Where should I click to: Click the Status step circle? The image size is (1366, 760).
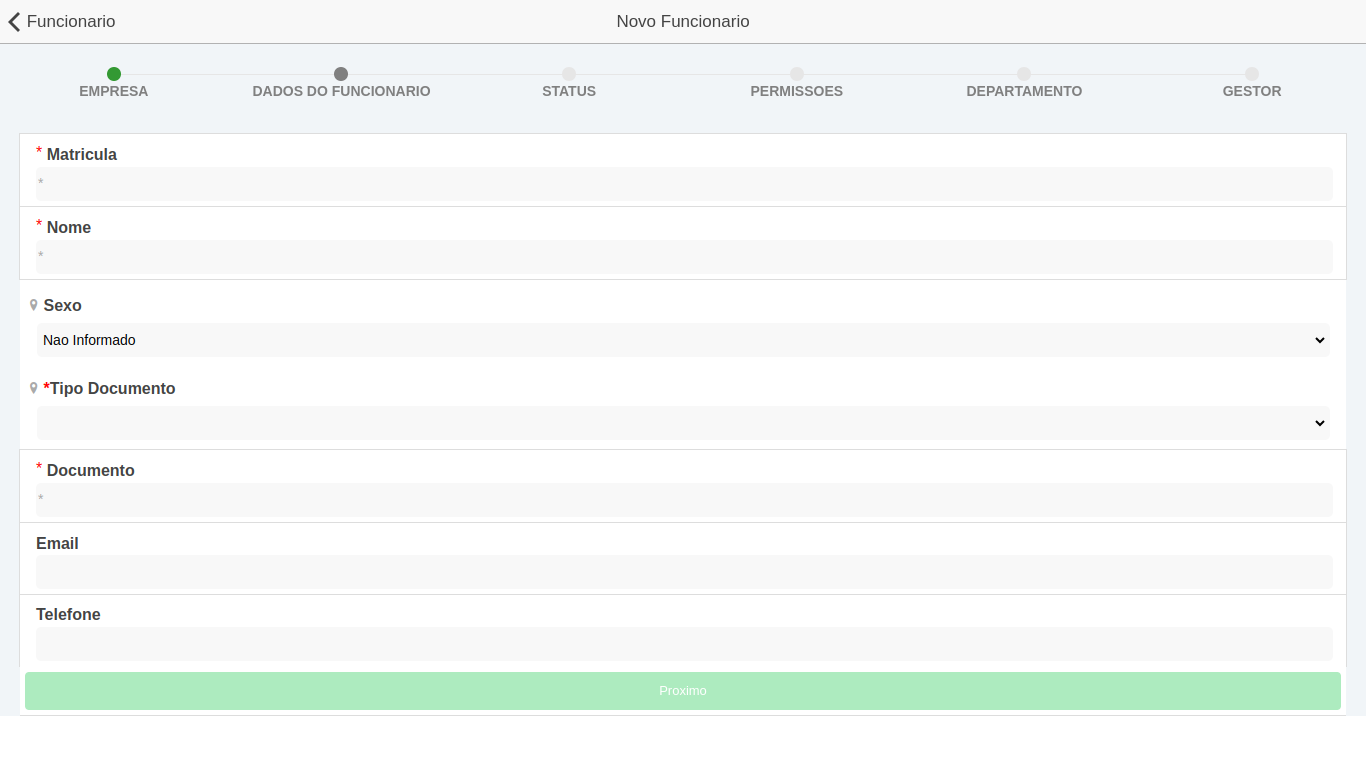click(x=569, y=74)
